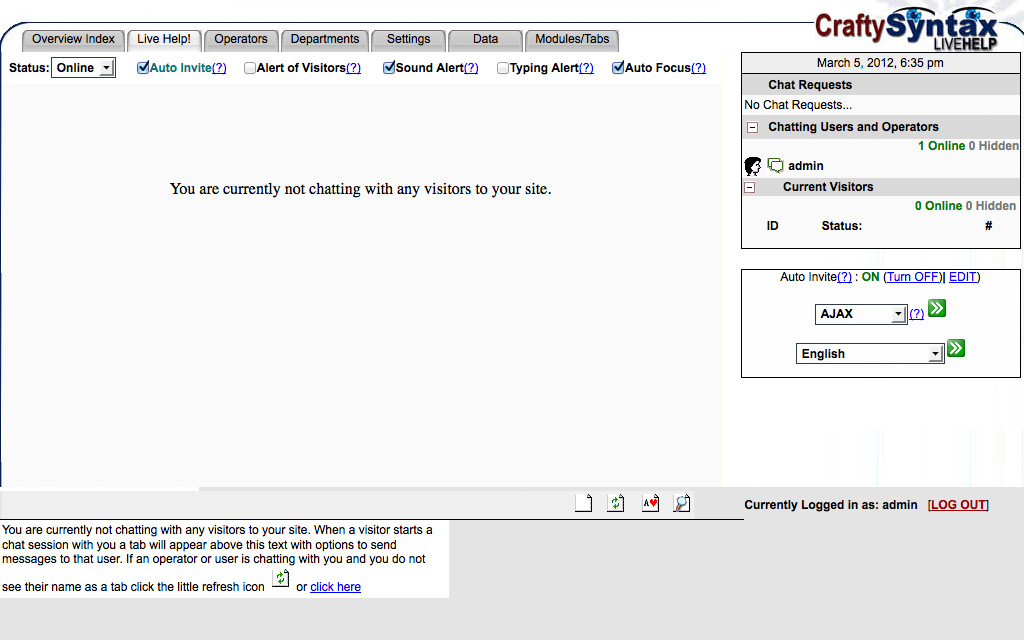The width and height of the screenshot is (1024, 640).
Task: Click the operator head icon beside admin
Action: click(x=753, y=166)
